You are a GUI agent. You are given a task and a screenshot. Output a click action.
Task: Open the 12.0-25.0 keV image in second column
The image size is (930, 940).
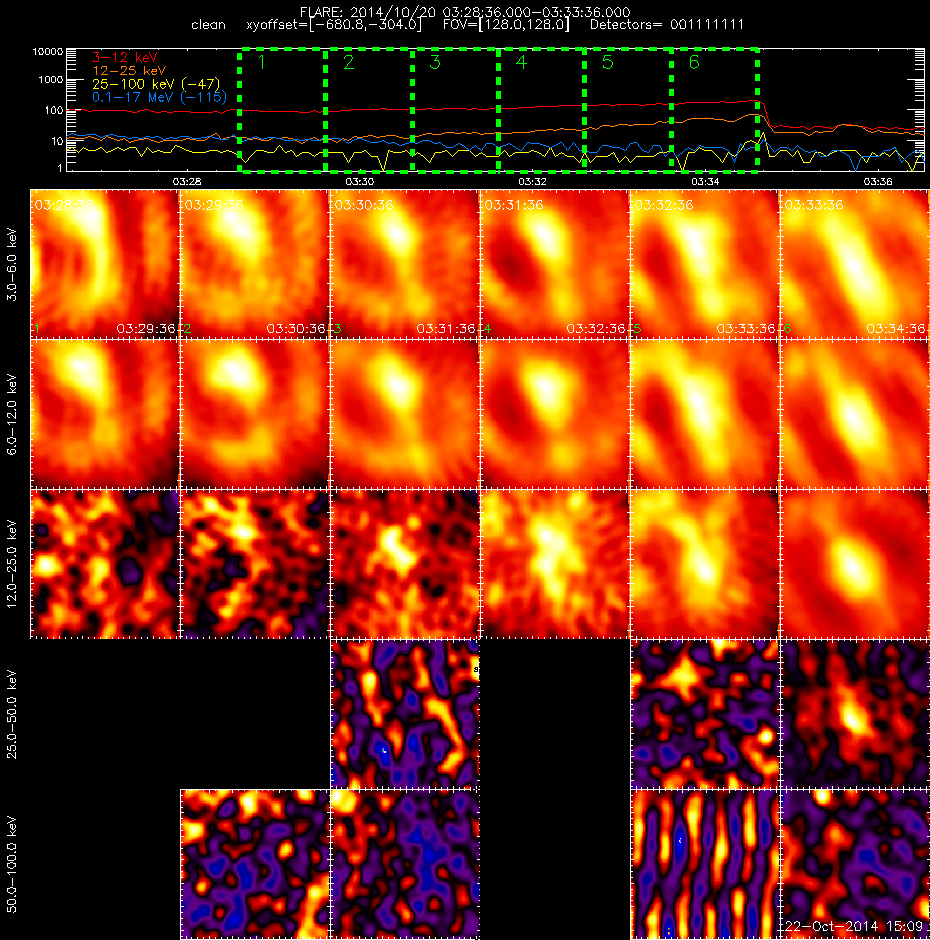(x=255, y=564)
